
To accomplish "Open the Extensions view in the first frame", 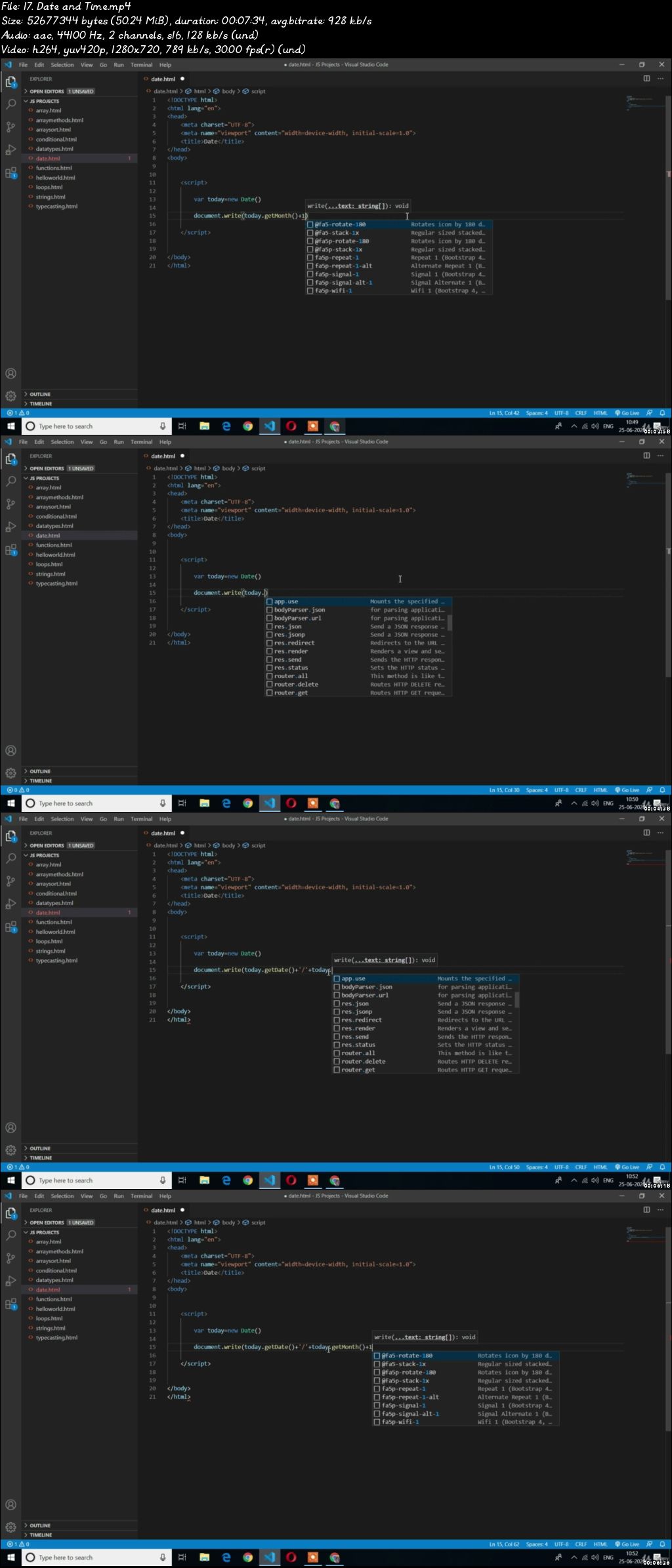I will tap(10, 173).
